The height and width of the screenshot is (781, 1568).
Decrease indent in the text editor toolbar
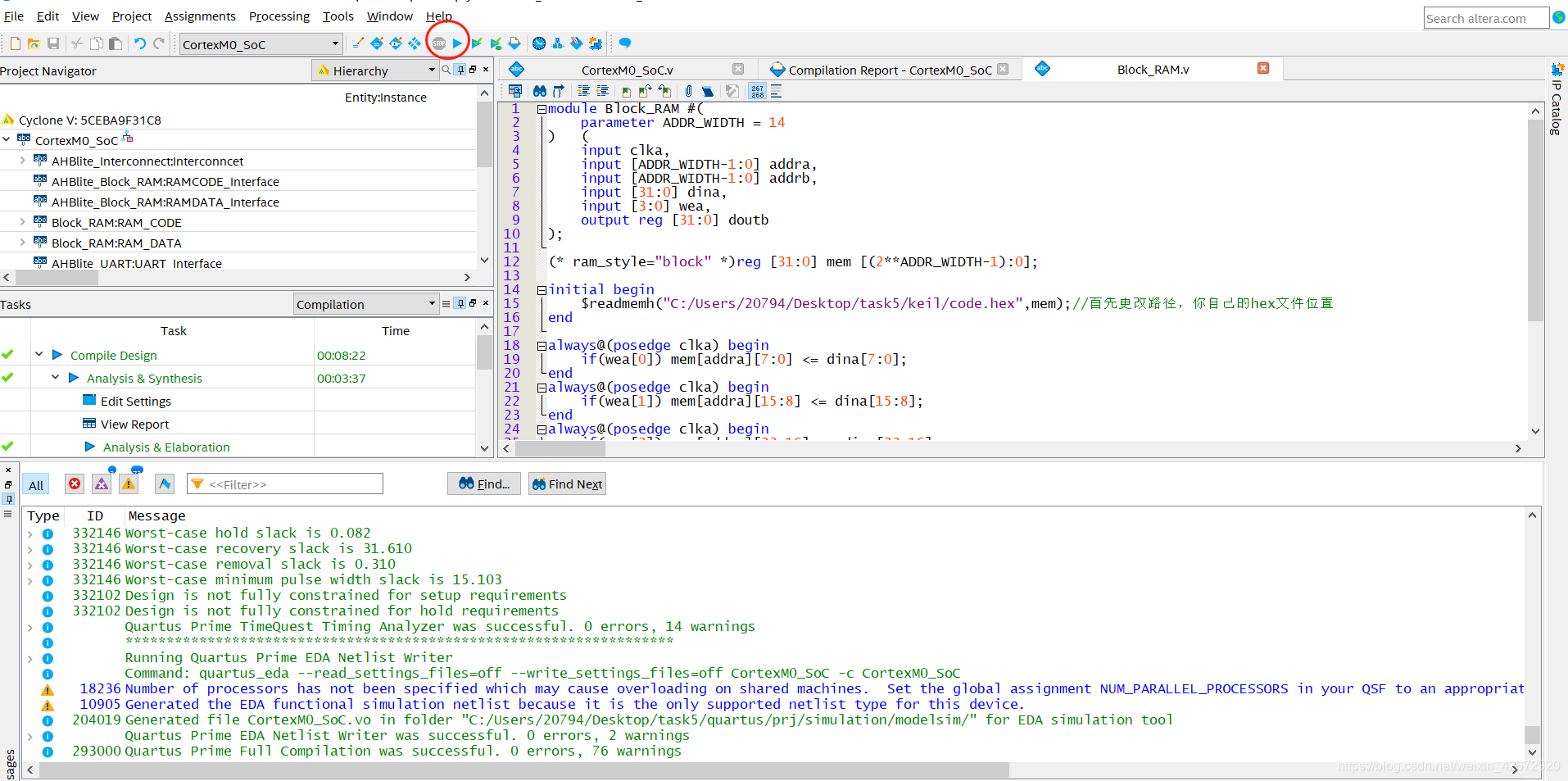click(602, 91)
